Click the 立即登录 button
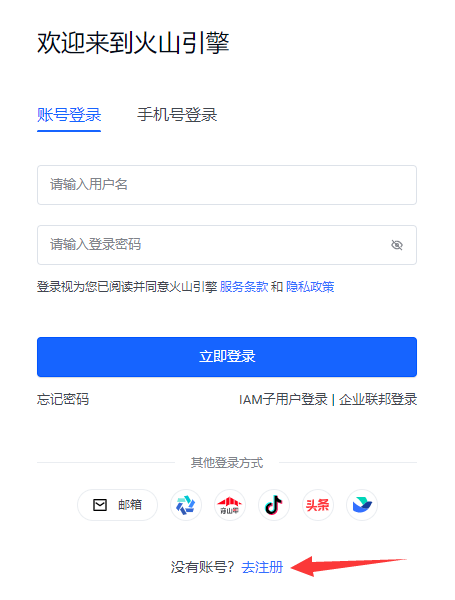455x600 pixels. point(227,357)
